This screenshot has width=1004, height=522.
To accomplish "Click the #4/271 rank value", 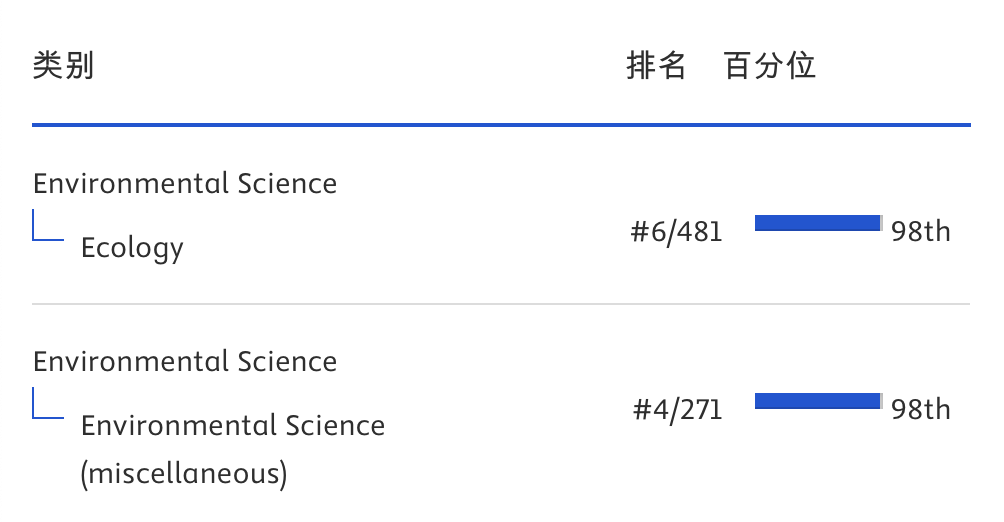I will [x=677, y=409].
